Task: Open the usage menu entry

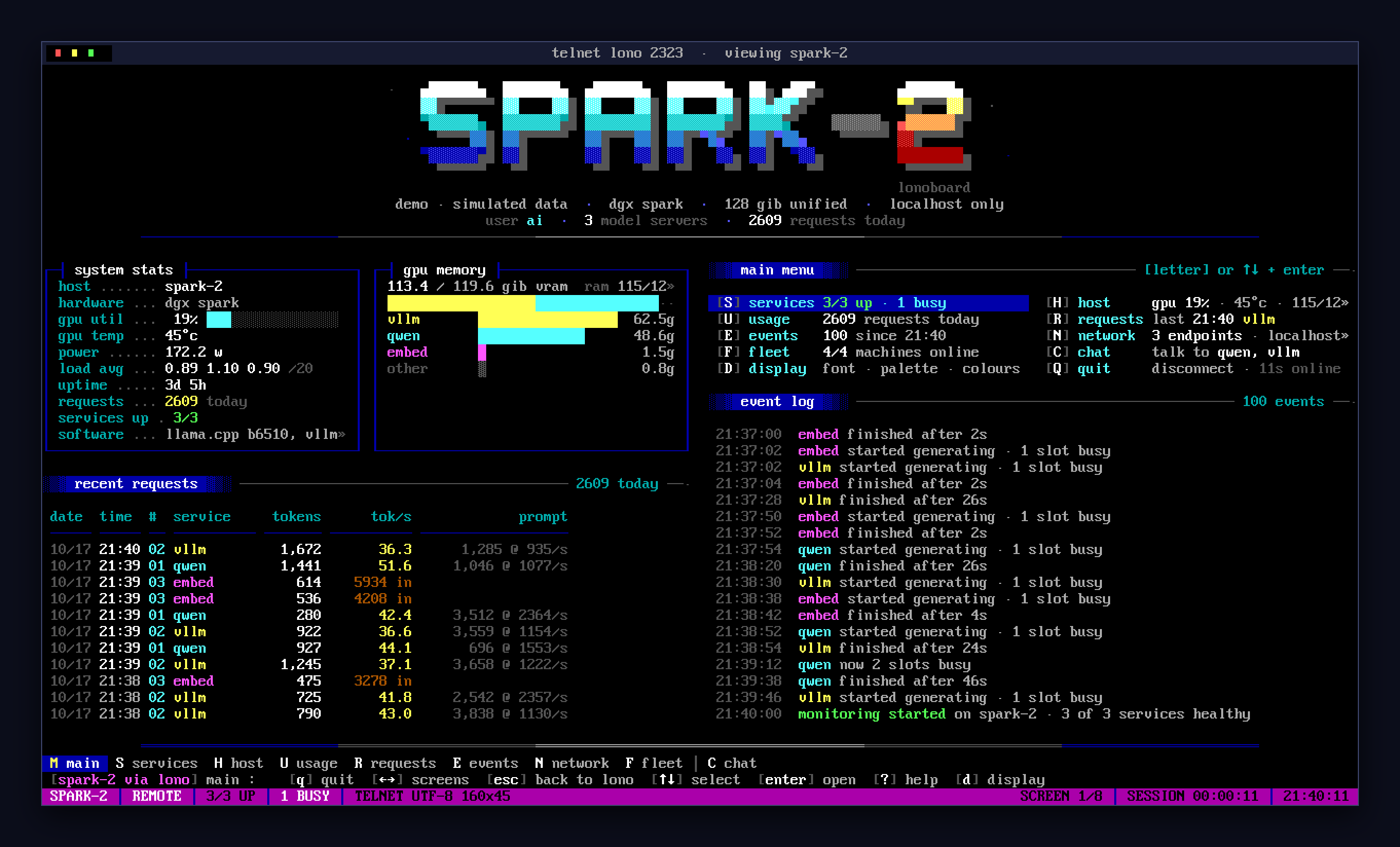Action: [x=848, y=319]
